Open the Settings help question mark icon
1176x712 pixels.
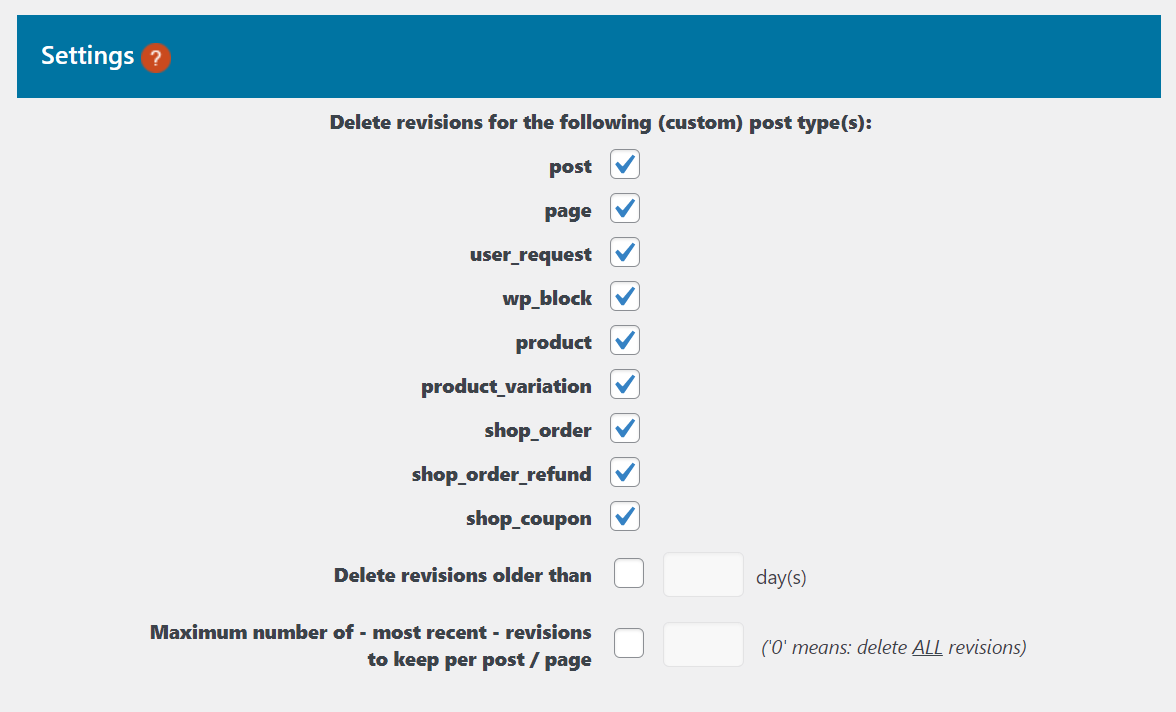[x=156, y=58]
